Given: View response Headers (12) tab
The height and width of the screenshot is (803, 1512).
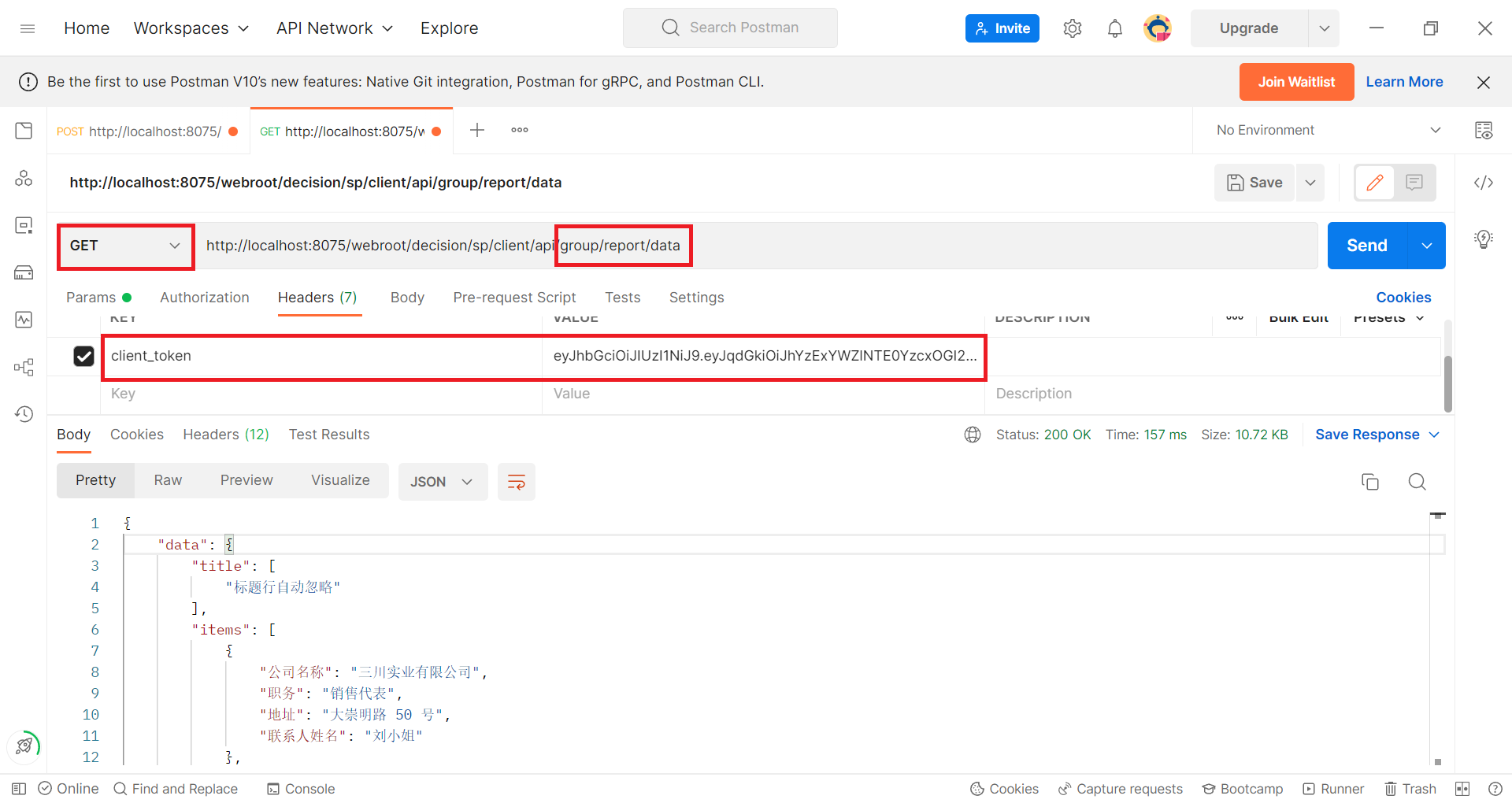Looking at the screenshot, I should (x=226, y=435).
